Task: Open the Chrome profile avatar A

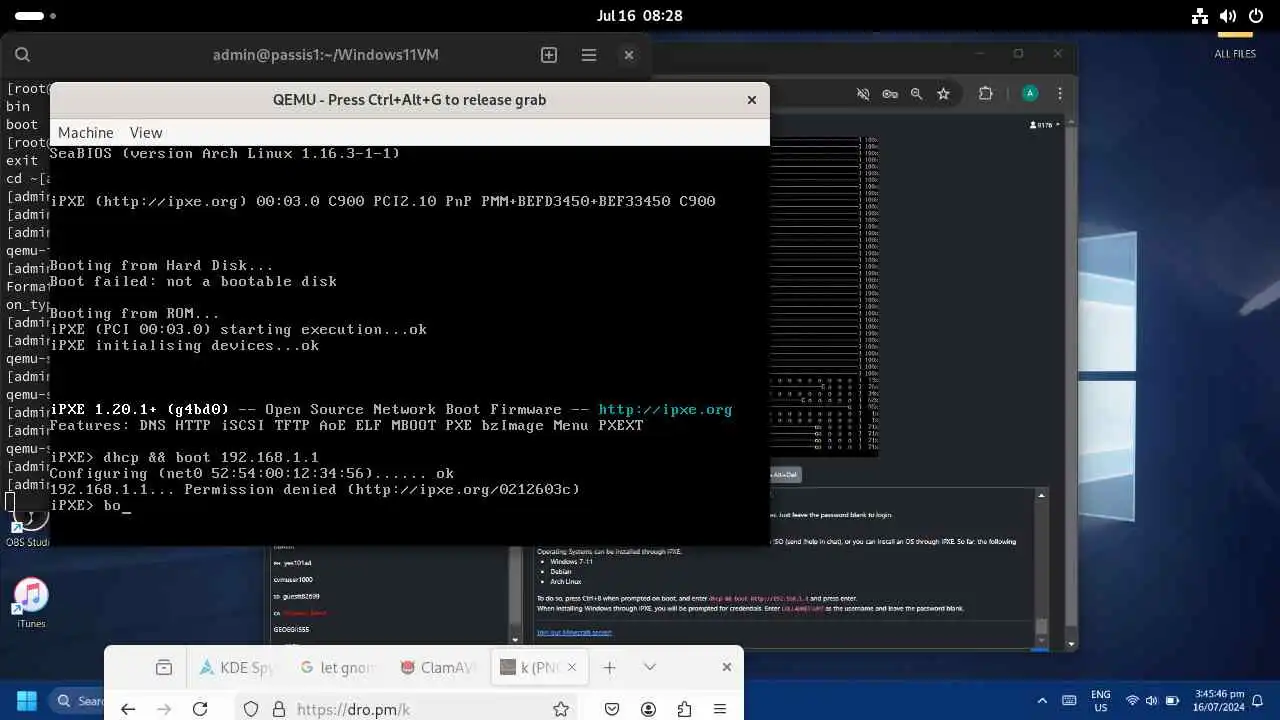Action: (x=1030, y=94)
